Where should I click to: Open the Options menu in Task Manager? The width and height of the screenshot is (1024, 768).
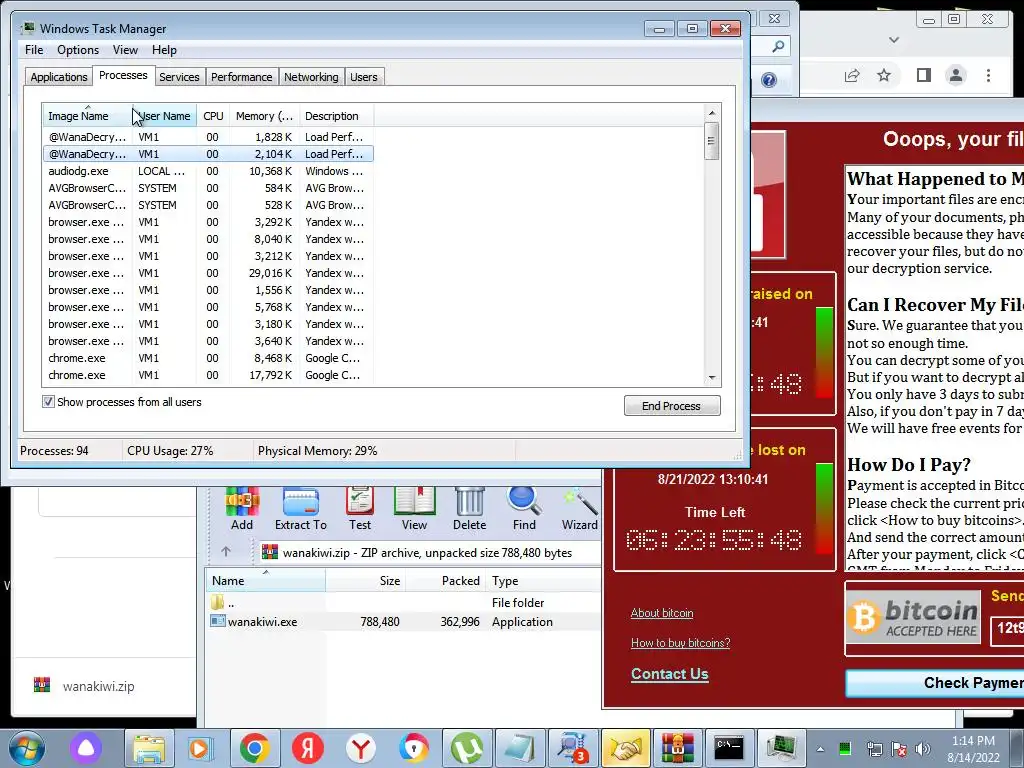click(78, 50)
